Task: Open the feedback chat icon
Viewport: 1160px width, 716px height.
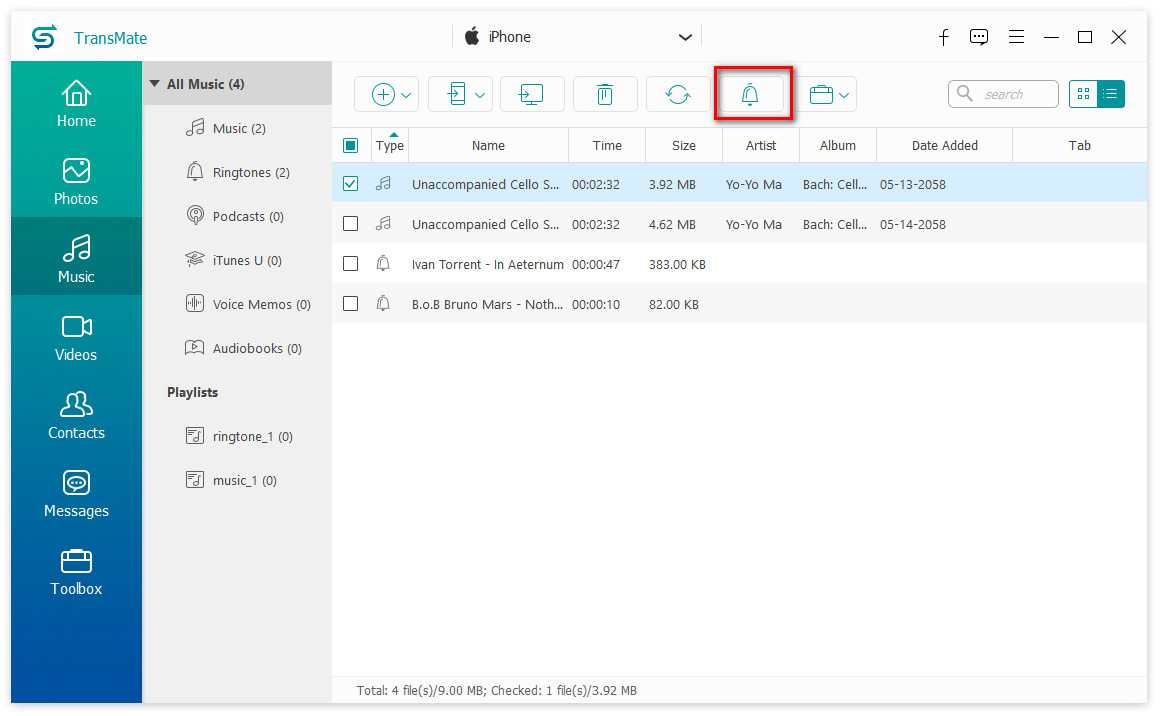Action: 979,36
